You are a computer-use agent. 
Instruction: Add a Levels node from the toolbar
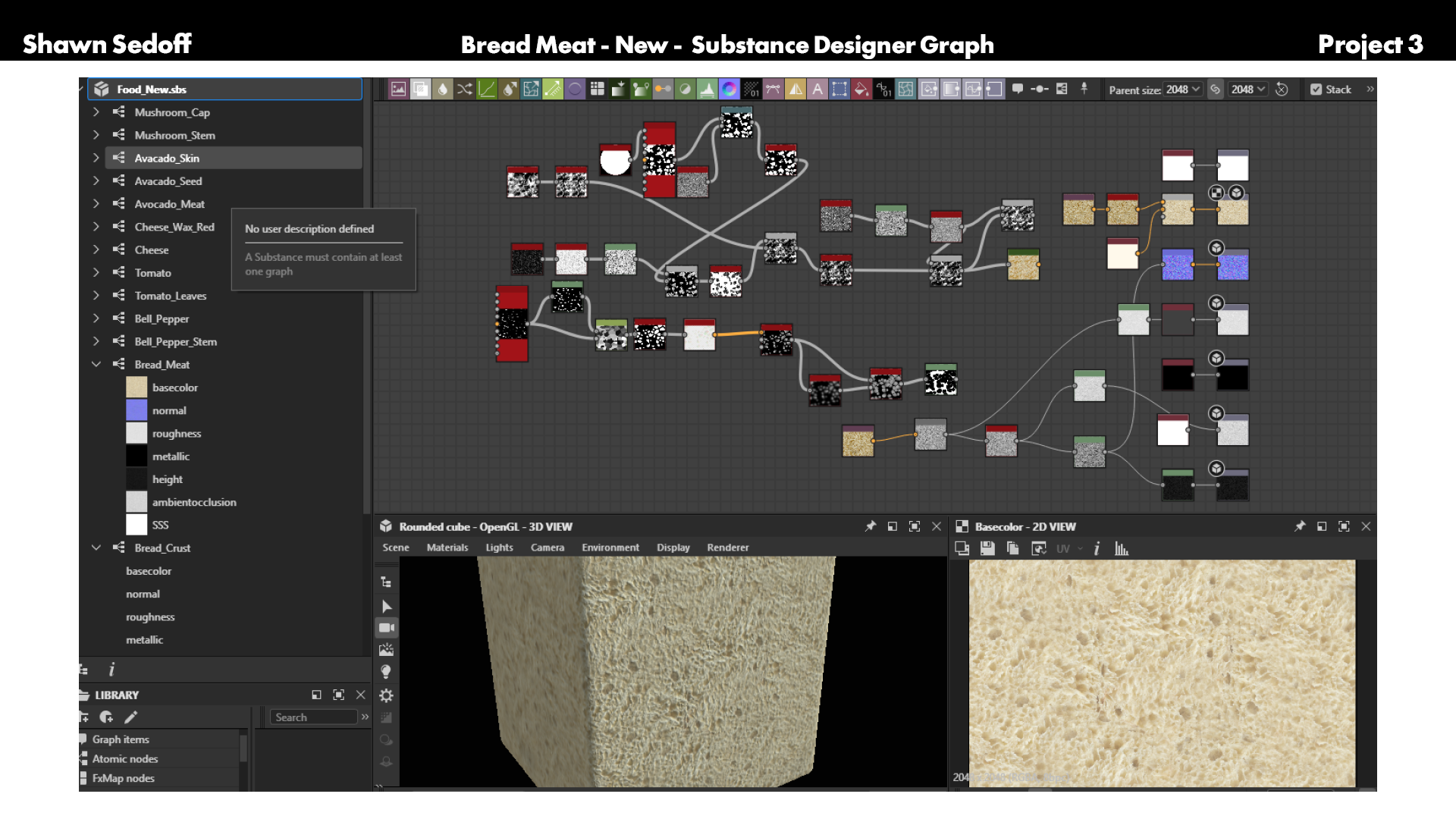pos(707,89)
